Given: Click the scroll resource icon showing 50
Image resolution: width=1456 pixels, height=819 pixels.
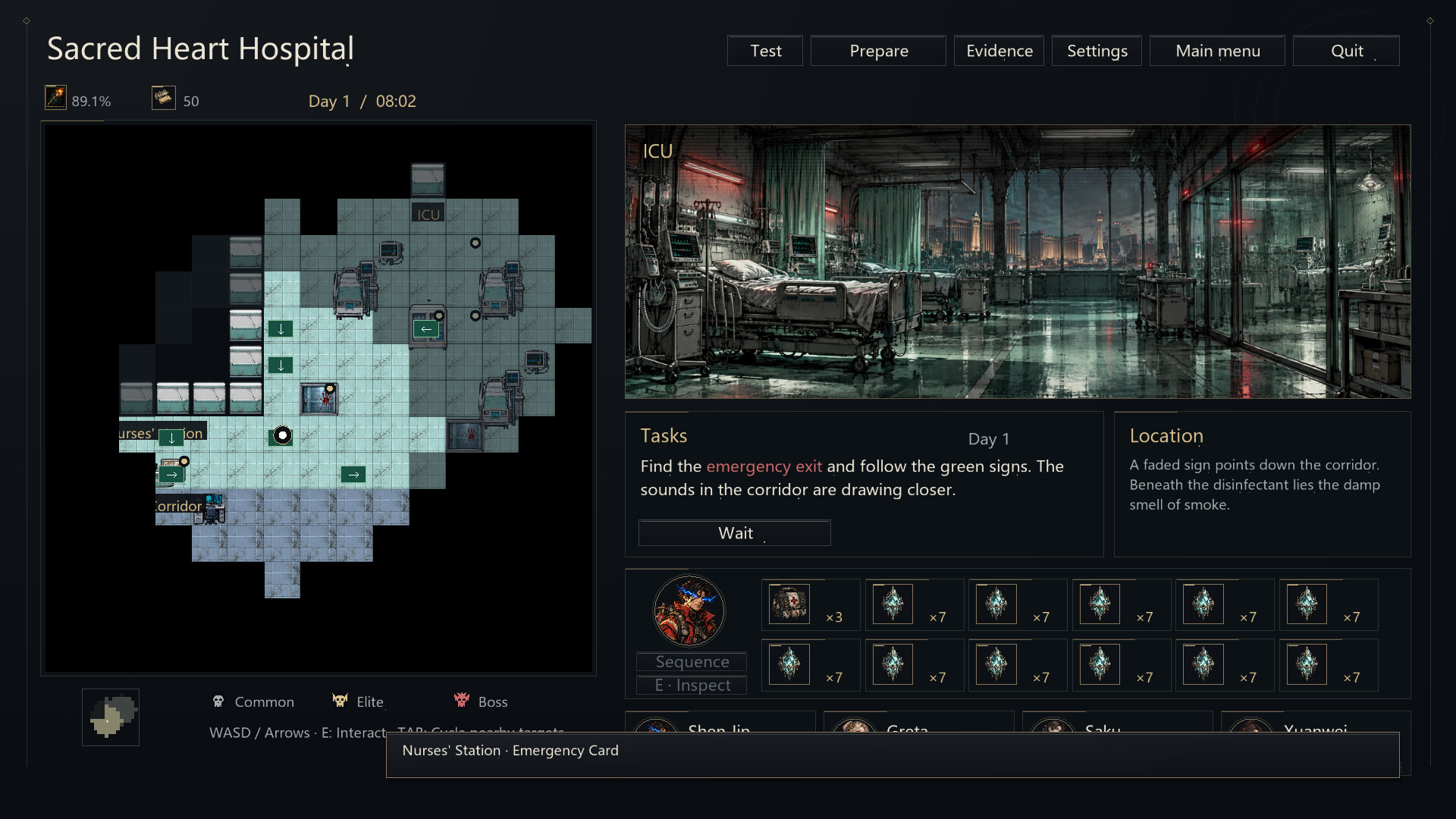Looking at the screenshot, I should 164,98.
